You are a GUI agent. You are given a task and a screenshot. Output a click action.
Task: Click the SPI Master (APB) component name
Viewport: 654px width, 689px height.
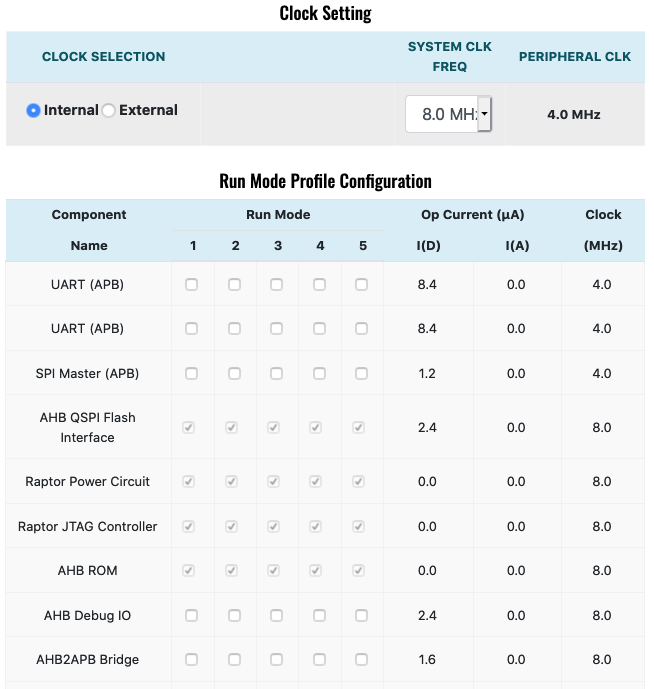point(87,374)
